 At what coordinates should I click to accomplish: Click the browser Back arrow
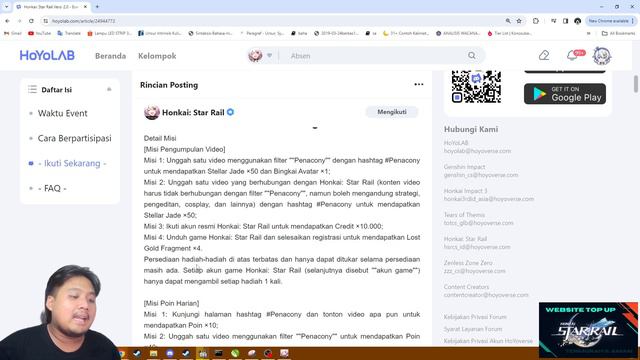click(x=7, y=21)
